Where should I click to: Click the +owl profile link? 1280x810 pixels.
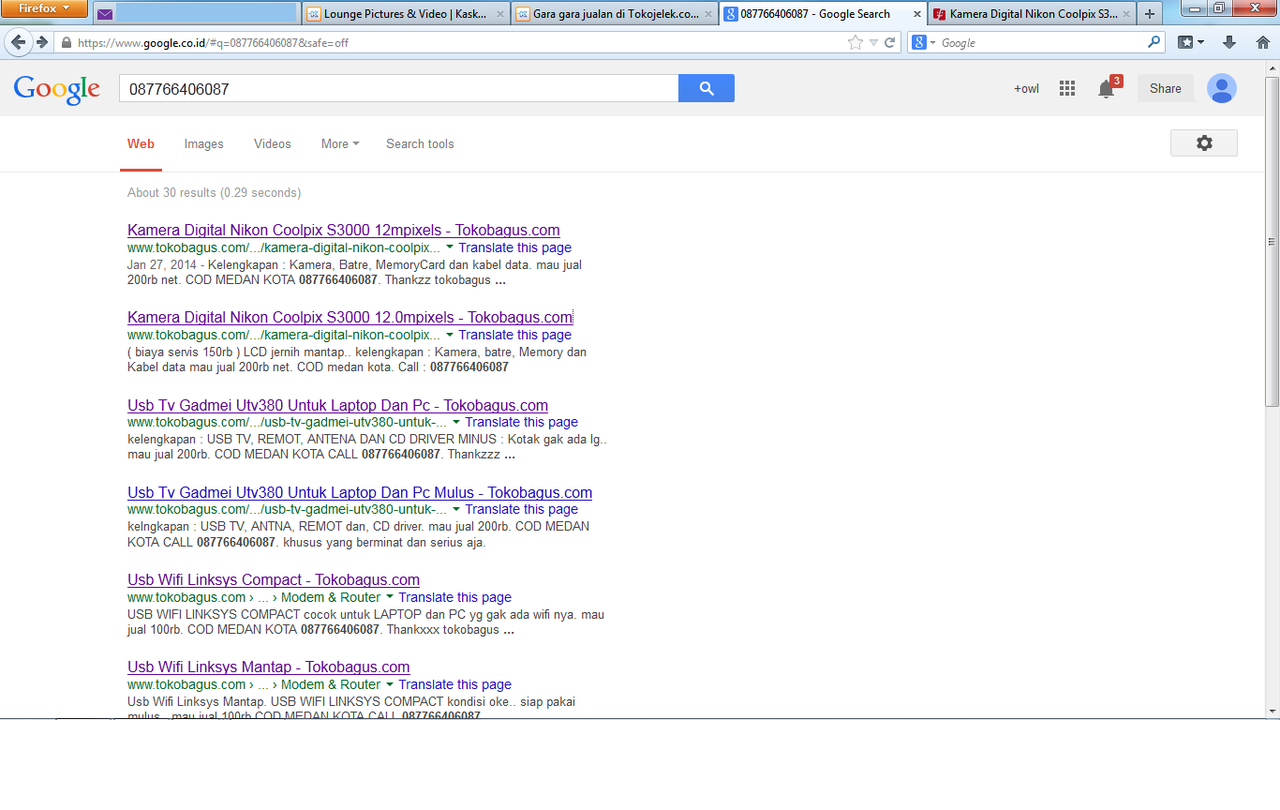(x=1026, y=88)
